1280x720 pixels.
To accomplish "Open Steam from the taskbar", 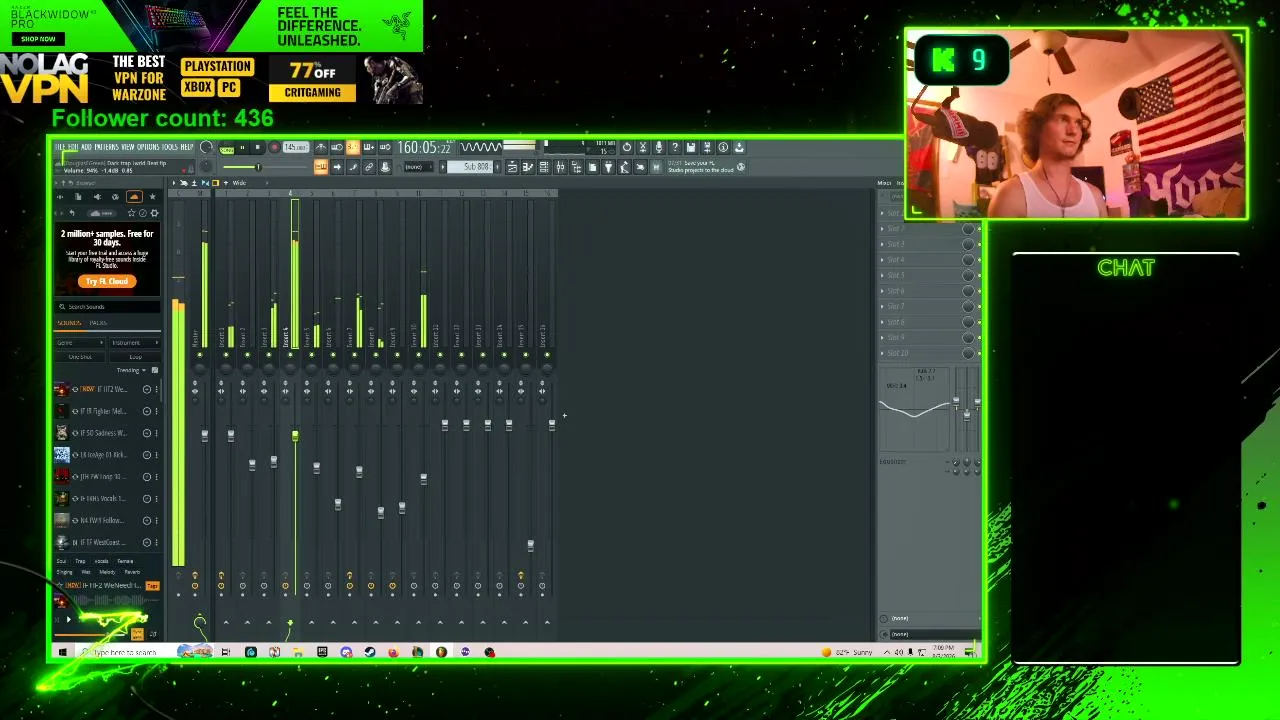I will tap(370, 652).
